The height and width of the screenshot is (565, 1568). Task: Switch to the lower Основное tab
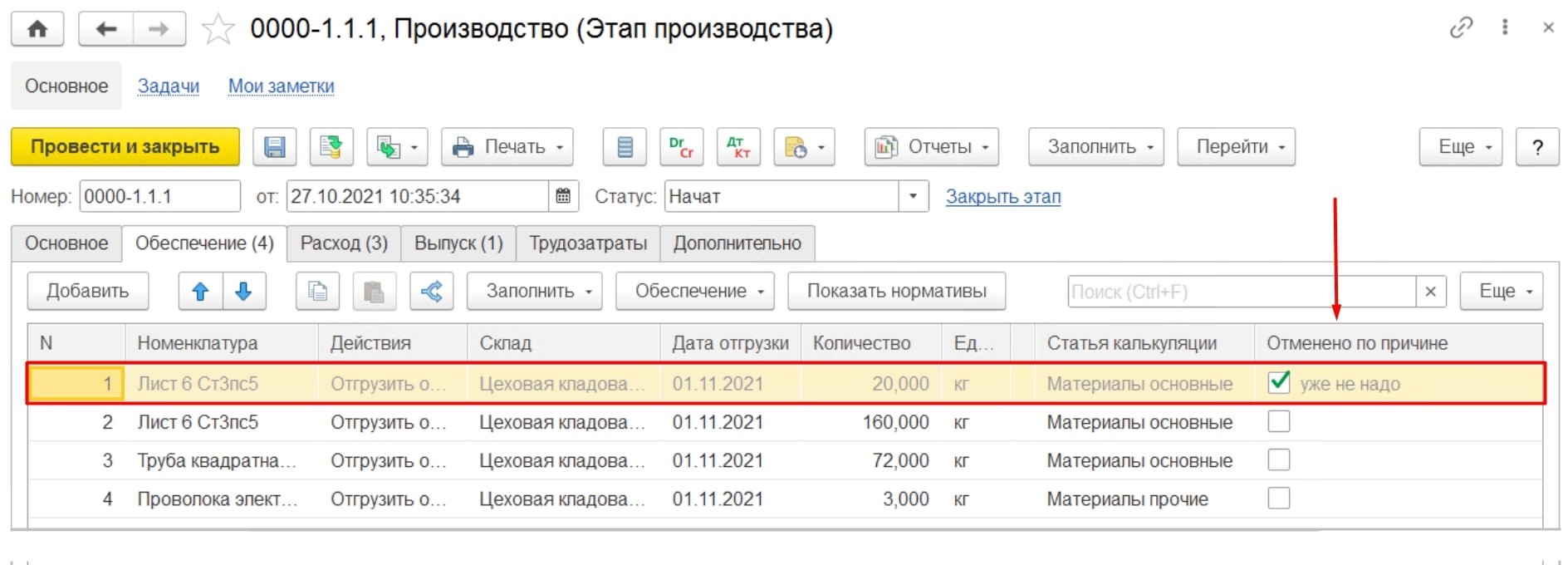pos(66,243)
